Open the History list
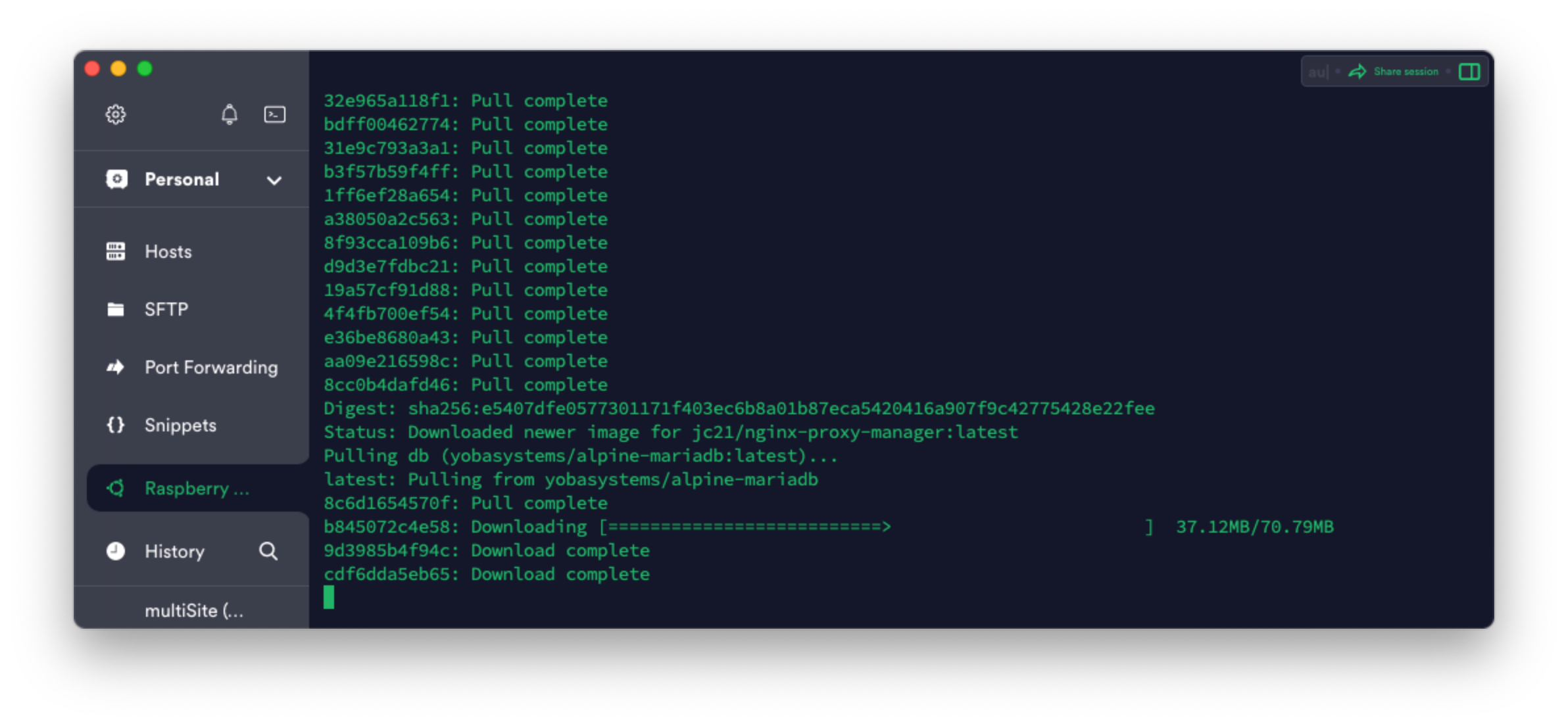The image size is (1568, 726). tap(174, 551)
